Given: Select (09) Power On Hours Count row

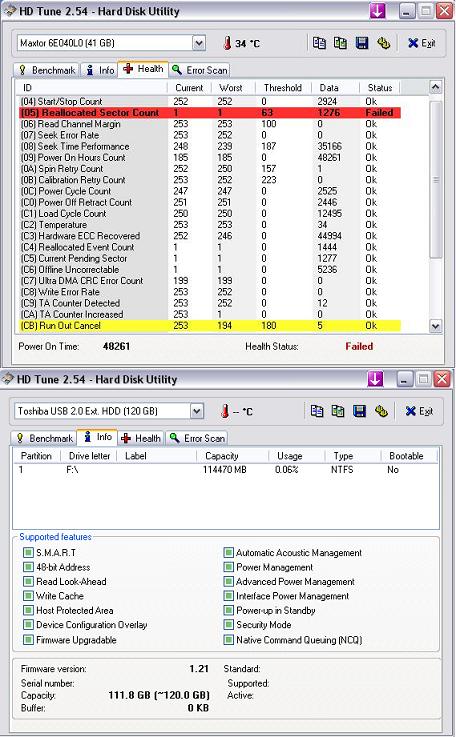Looking at the screenshot, I should pyautogui.click(x=210, y=157).
